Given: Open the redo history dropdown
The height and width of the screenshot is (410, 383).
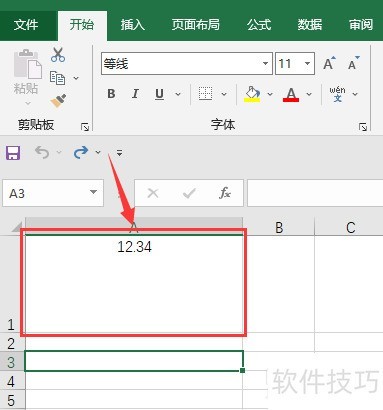Looking at the screenshot, I should coord(98,152).
